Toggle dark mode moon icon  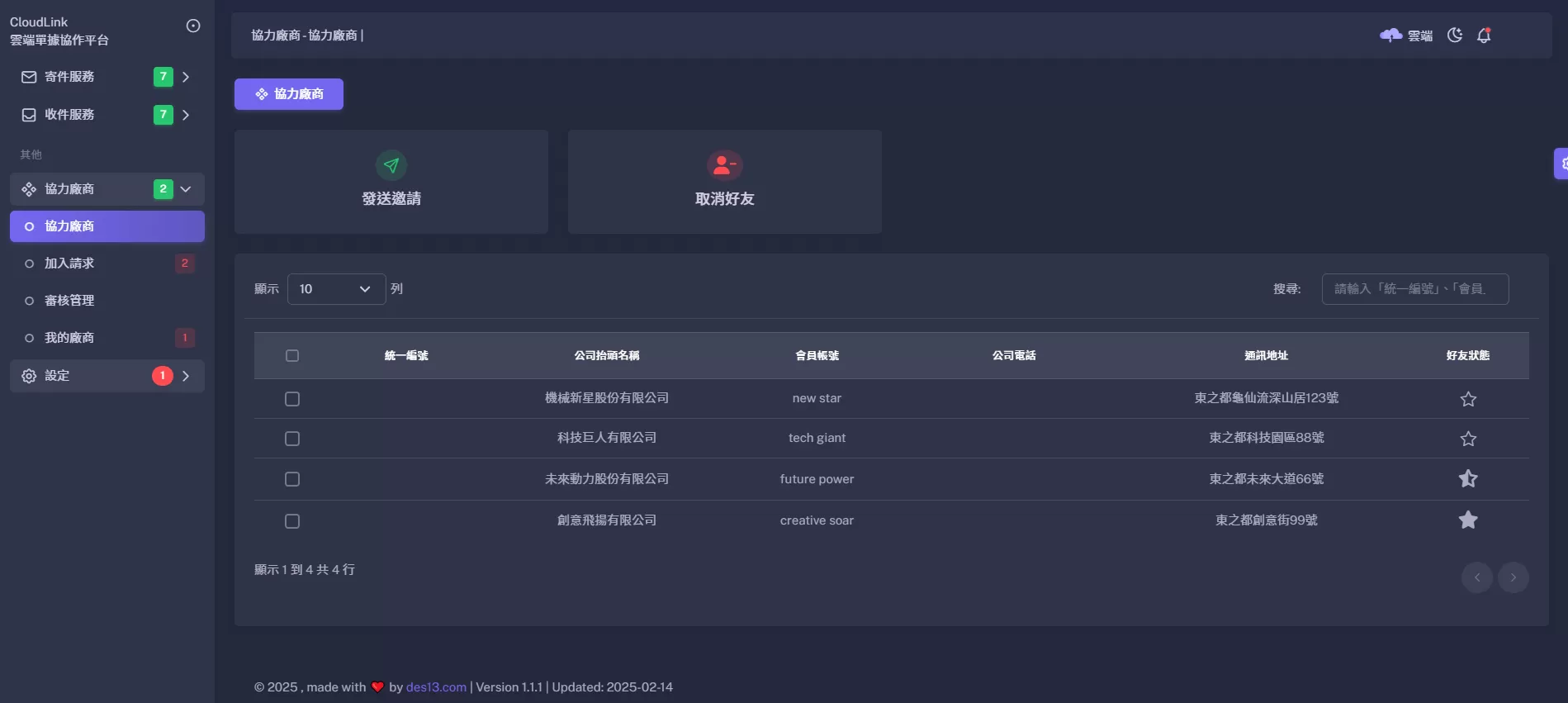click(x=1455, y=36)
